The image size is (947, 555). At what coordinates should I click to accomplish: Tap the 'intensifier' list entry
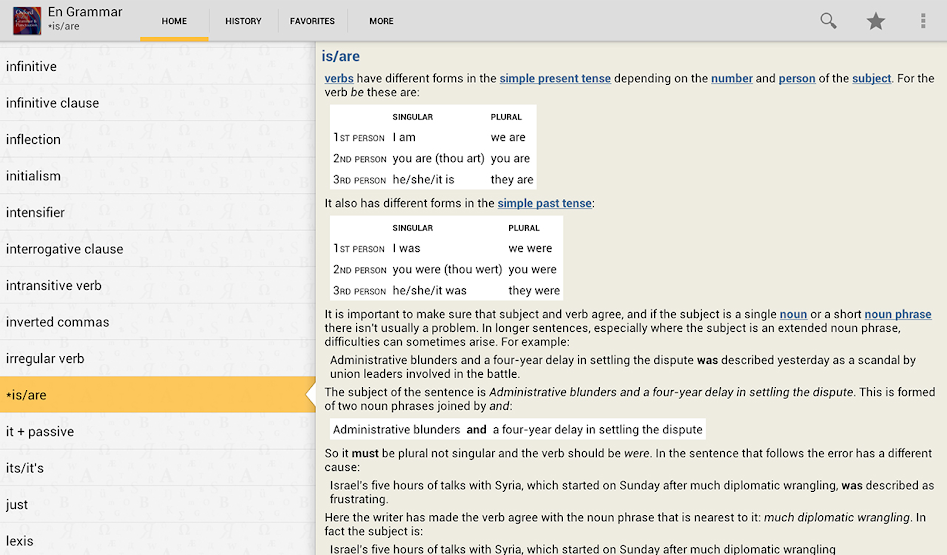coord(35,212)
